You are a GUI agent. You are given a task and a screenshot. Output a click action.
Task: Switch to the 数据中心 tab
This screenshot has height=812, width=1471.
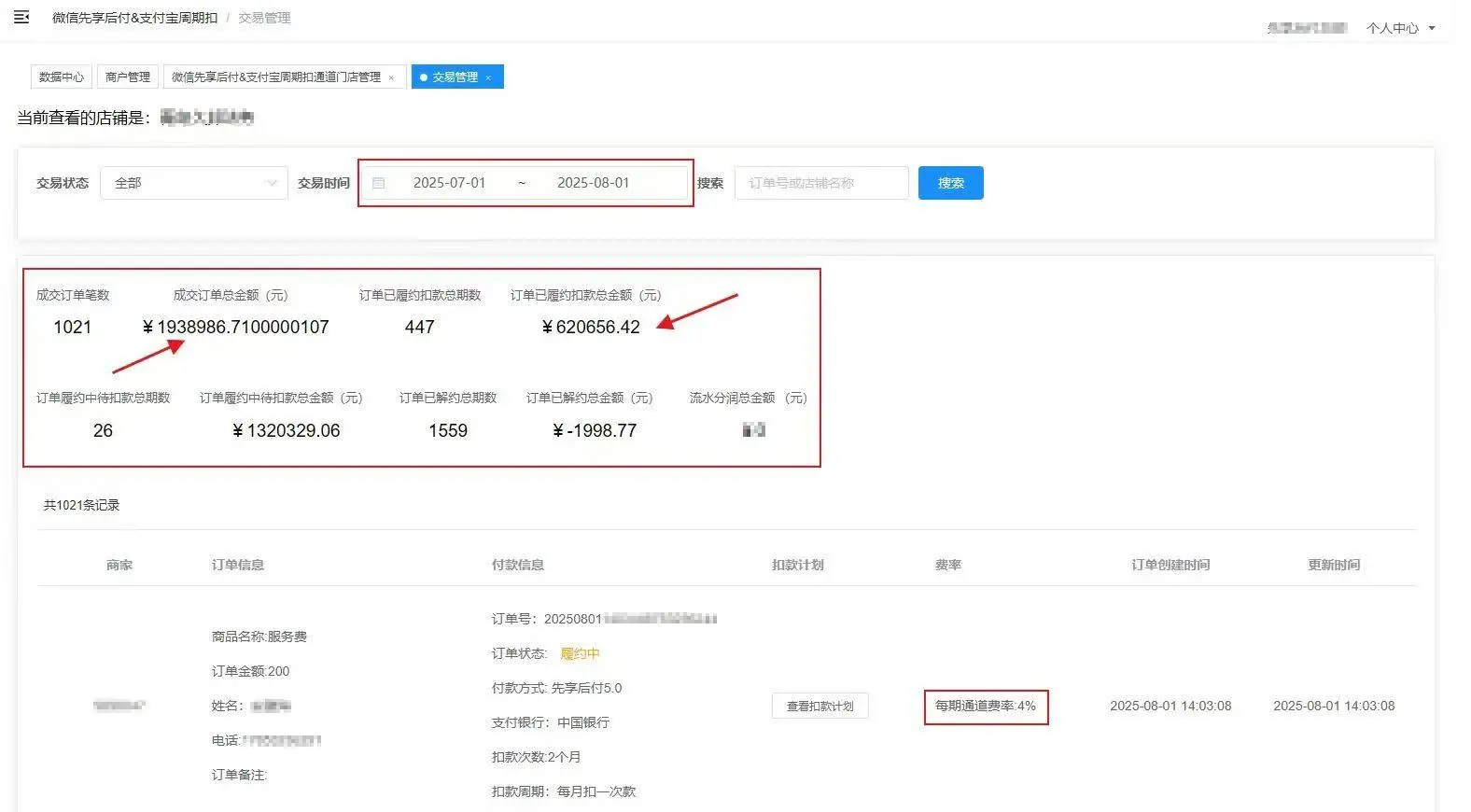[x=62, y=77]
